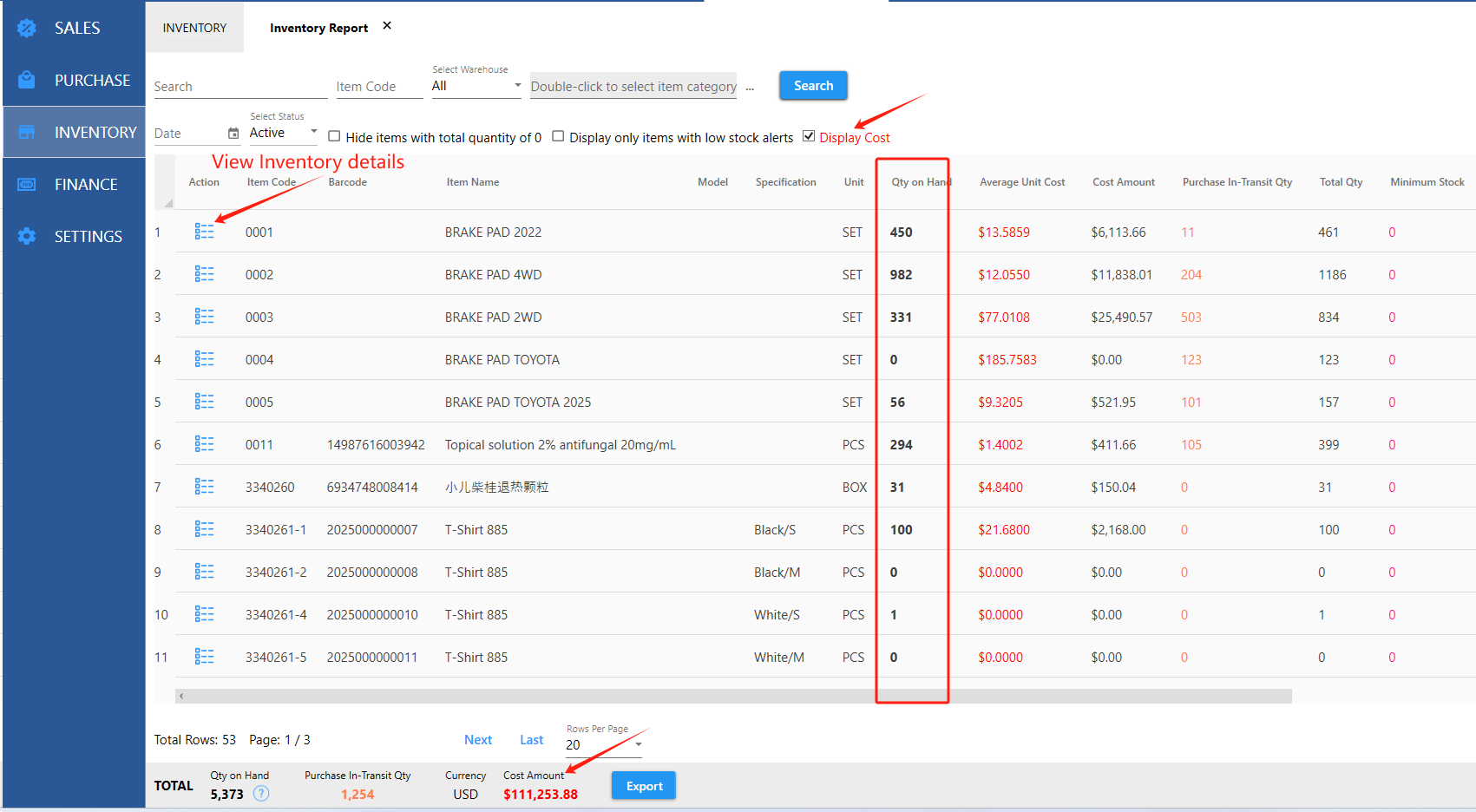The height and width of the screenshot is (812, 1476).
Task: Click the Item Code input field
Action: (378, 87)
